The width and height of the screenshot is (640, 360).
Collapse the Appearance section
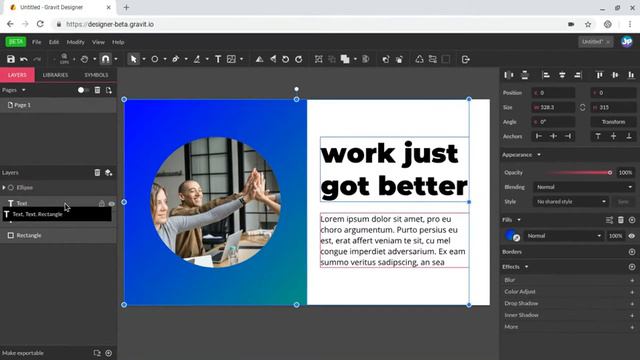click(x=539, y=155)
